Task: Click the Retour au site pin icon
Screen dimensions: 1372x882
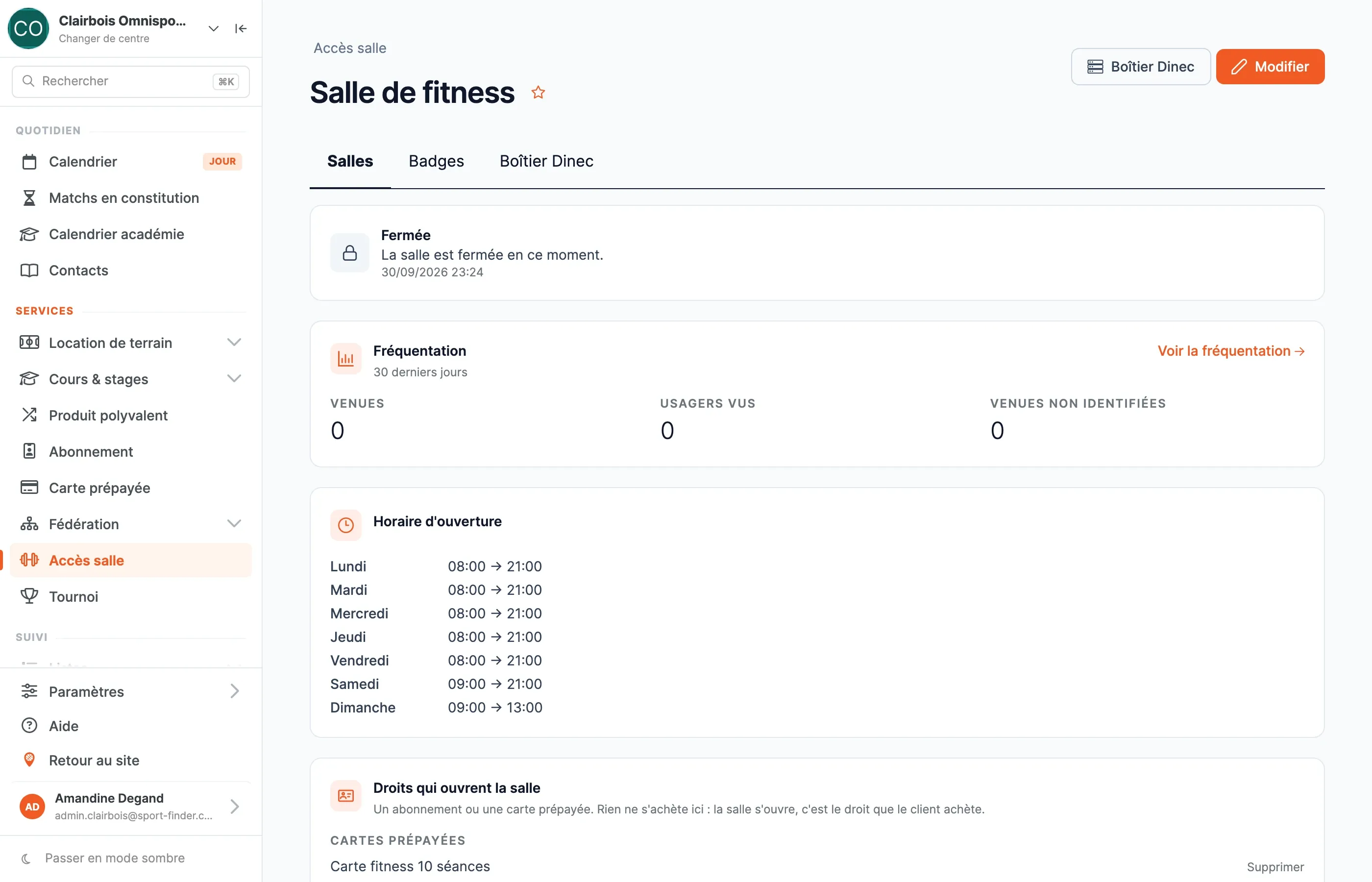Action: [29, 760]
